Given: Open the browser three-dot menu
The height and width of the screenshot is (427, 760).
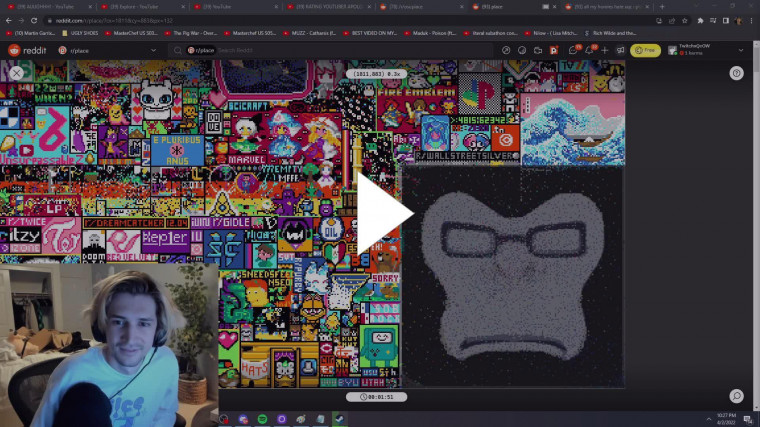Looking at the screenshot, I should (751, 21).
